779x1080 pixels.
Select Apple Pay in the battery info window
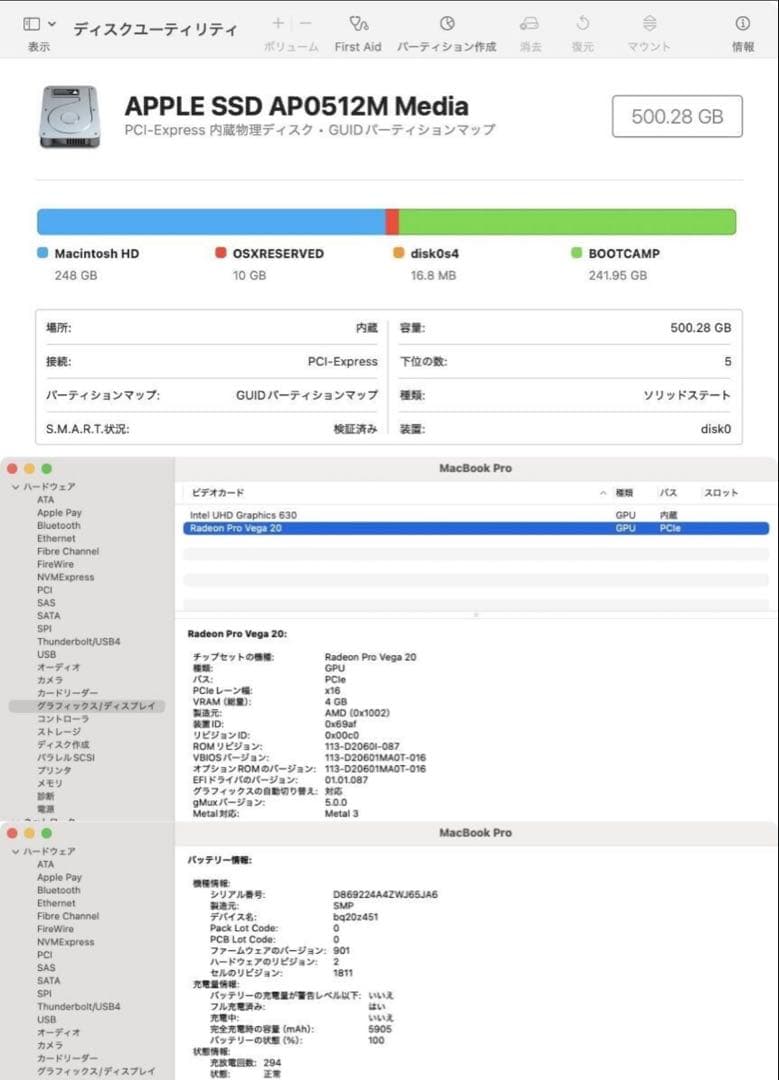click(59, 878)
